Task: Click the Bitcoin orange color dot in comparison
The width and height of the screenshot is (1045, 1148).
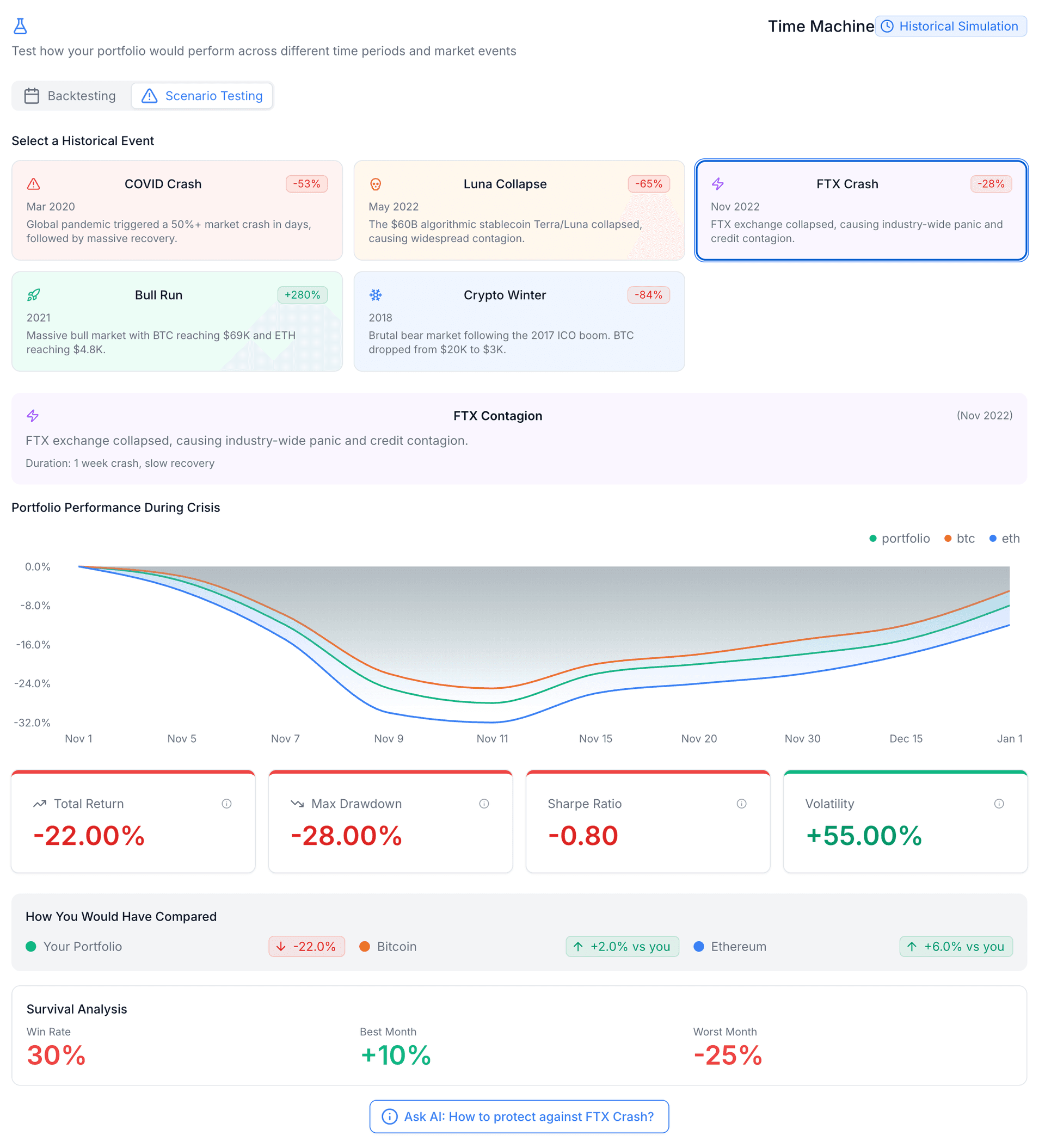Action: click(365, 946)
